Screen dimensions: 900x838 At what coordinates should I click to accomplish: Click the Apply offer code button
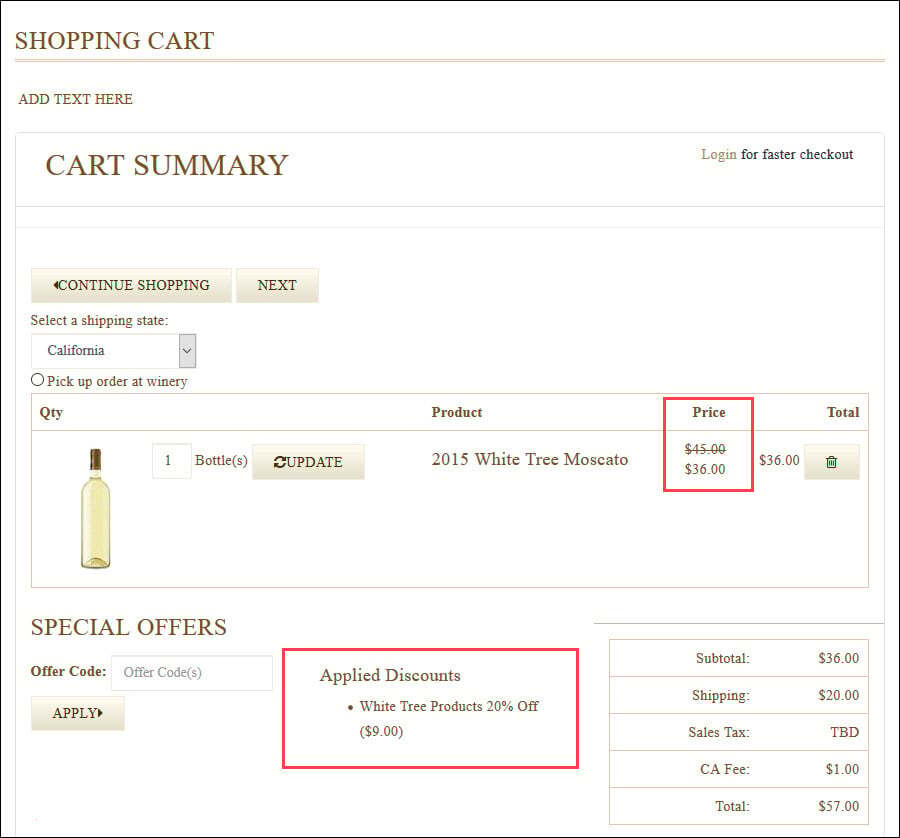[x=77, y=713]
